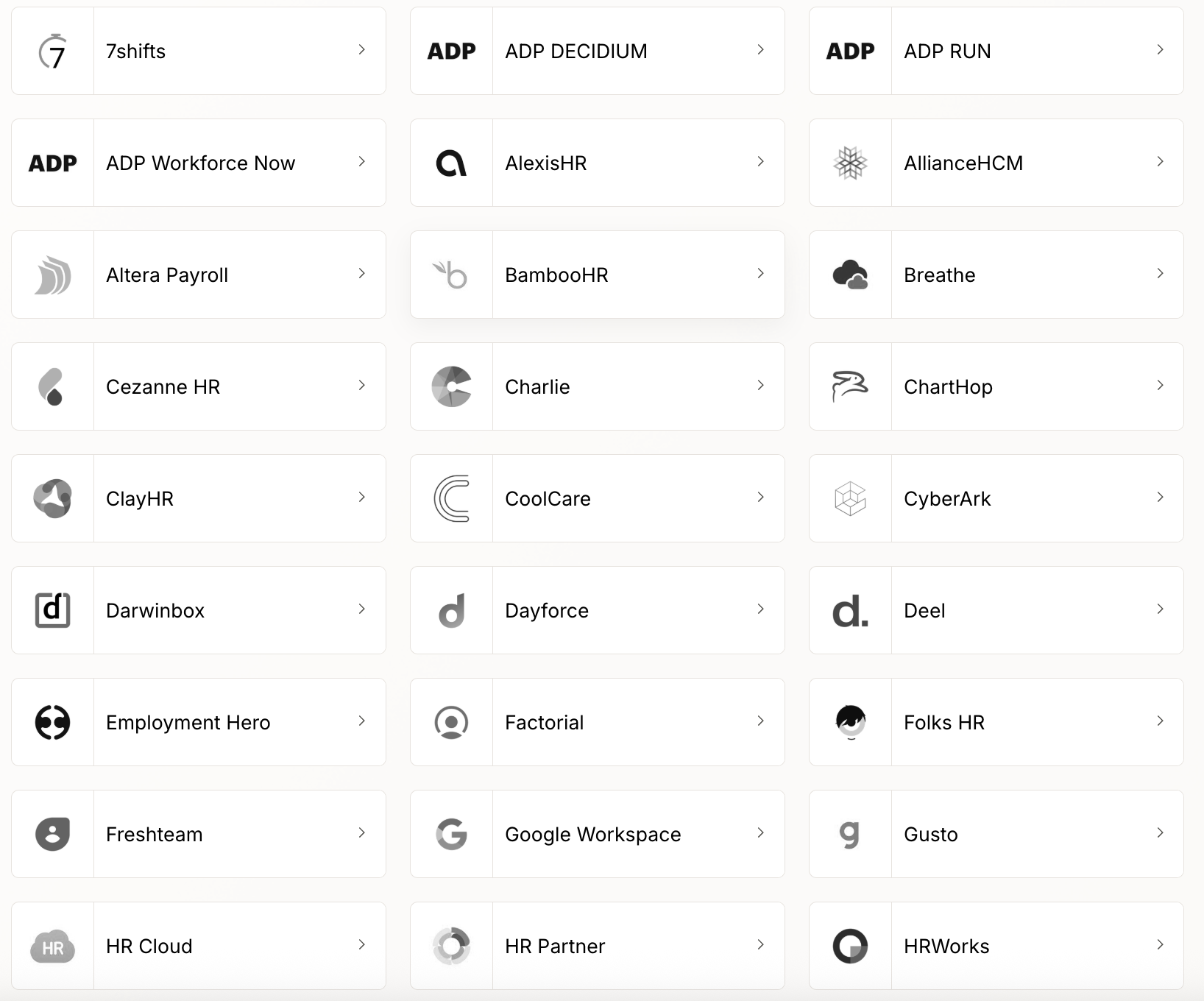Open the chevron on ADP DECIDIUM card
This screenshot has width=1204, height=1001.
(760, 50)
